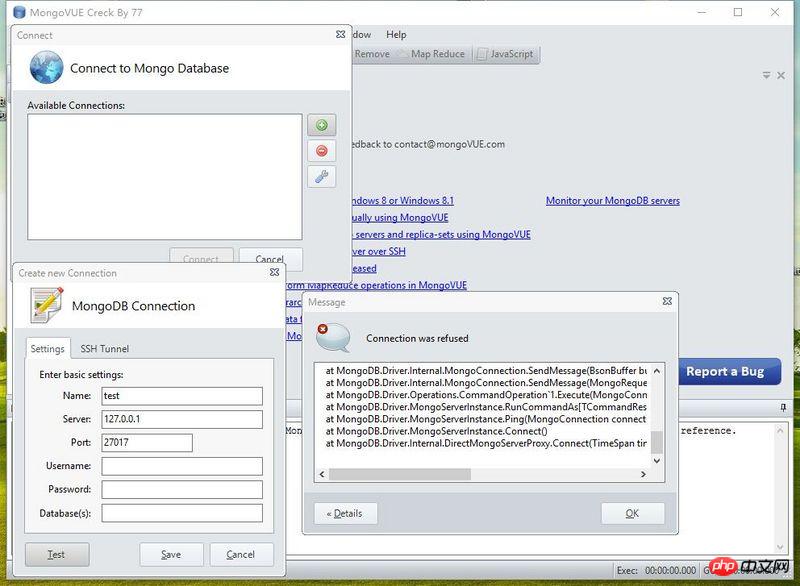800x586 pixels.
Task: Open the panel dropdown arrow near top right
Action: 766,75
